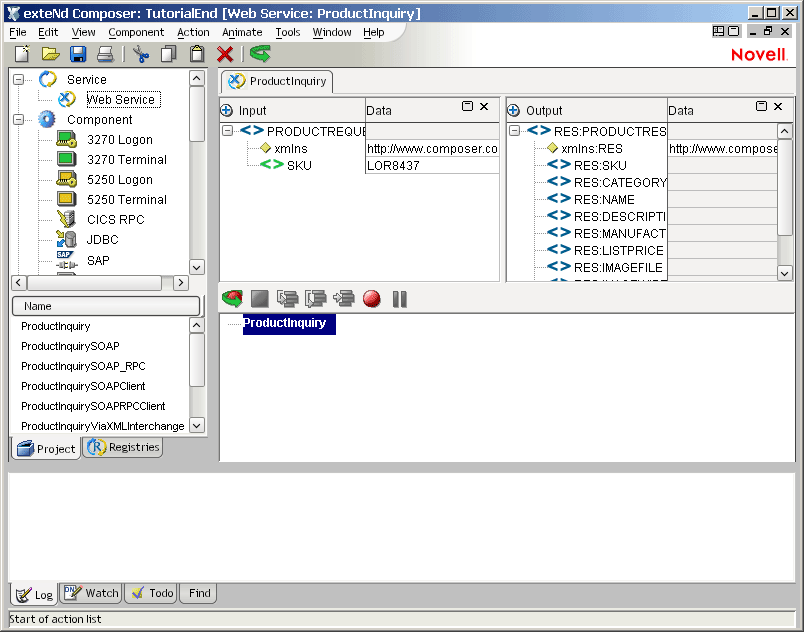Select the highlighted ProductInquiry action
The height and width of the screenshot is (632, 804).
pos(289,324)
